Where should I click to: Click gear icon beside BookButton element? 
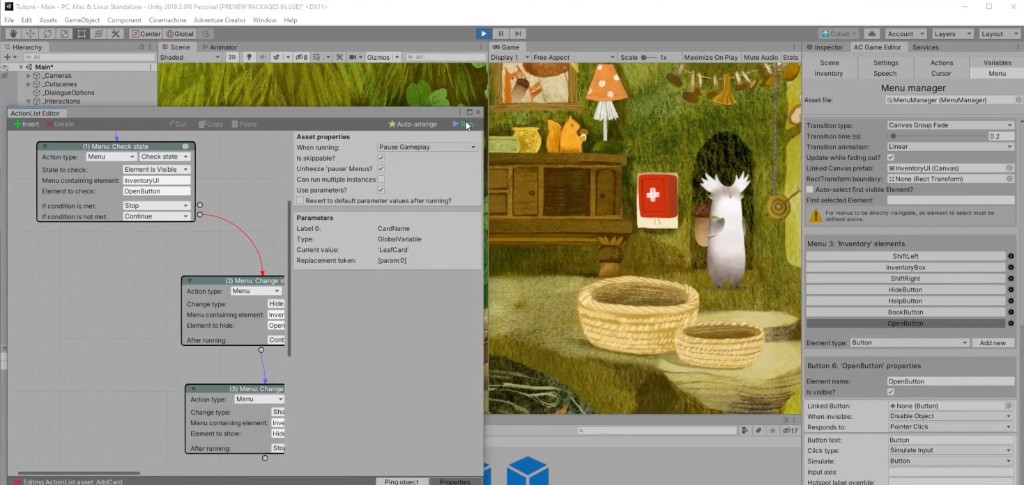tap(1011, 312)
